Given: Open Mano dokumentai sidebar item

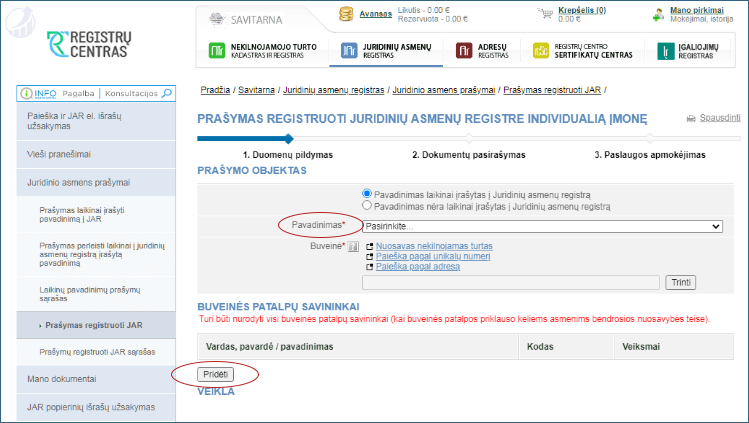Looking at the screenshot, I should click(96, 379).
